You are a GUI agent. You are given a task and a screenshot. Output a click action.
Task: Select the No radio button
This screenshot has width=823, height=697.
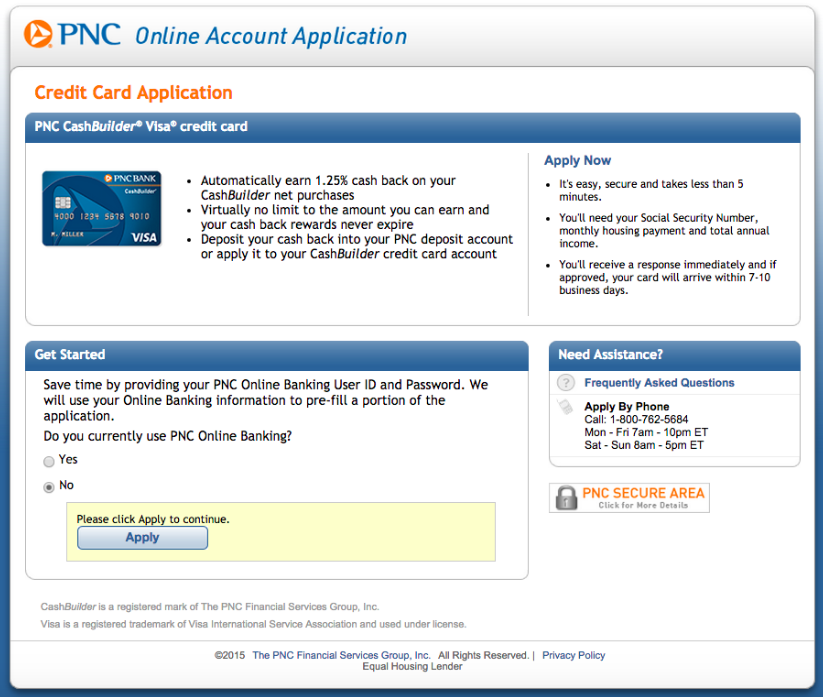click(49, 487)
